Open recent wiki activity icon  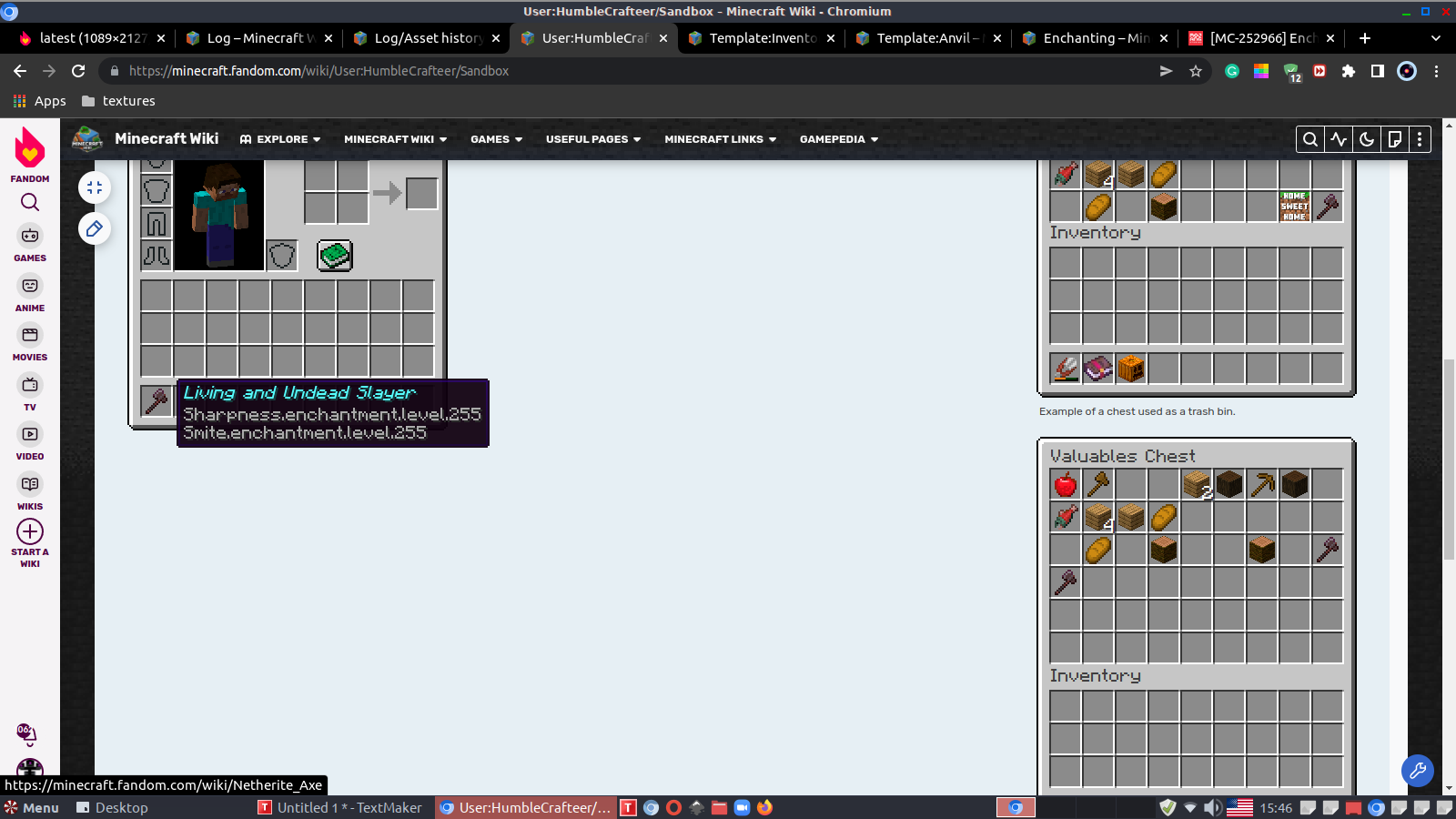pos(1339,139)
